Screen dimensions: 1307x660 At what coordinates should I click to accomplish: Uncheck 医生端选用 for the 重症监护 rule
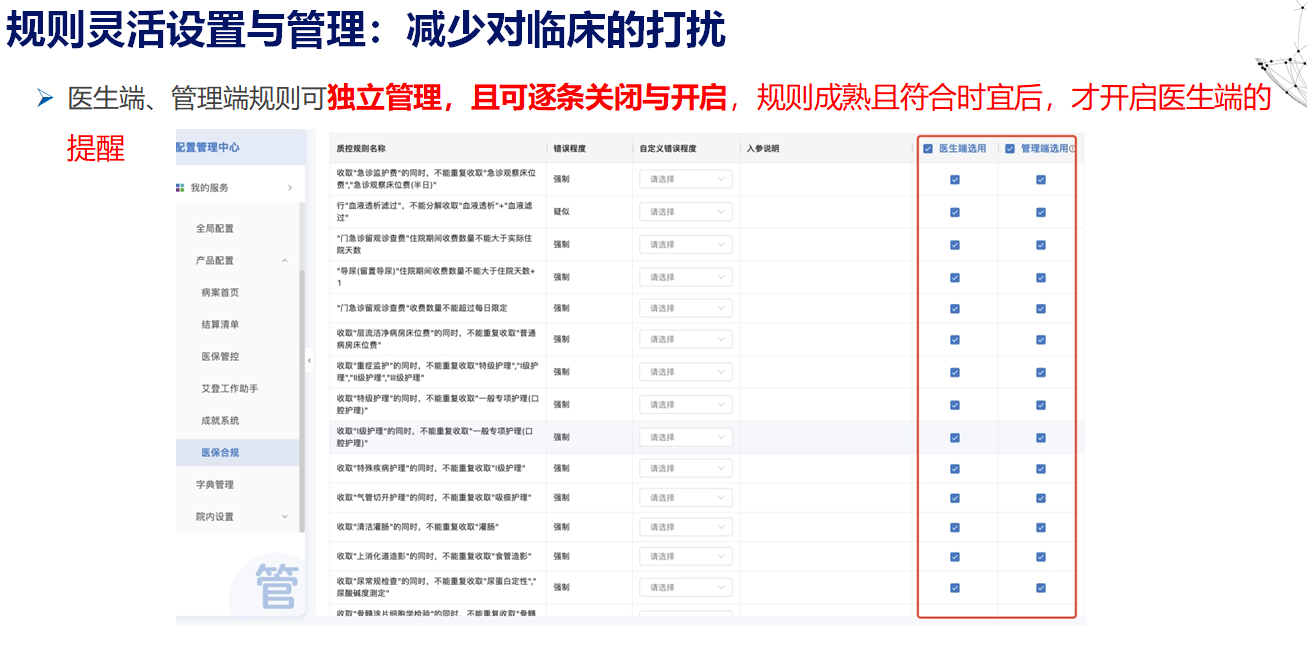click(x=955, y=372)
